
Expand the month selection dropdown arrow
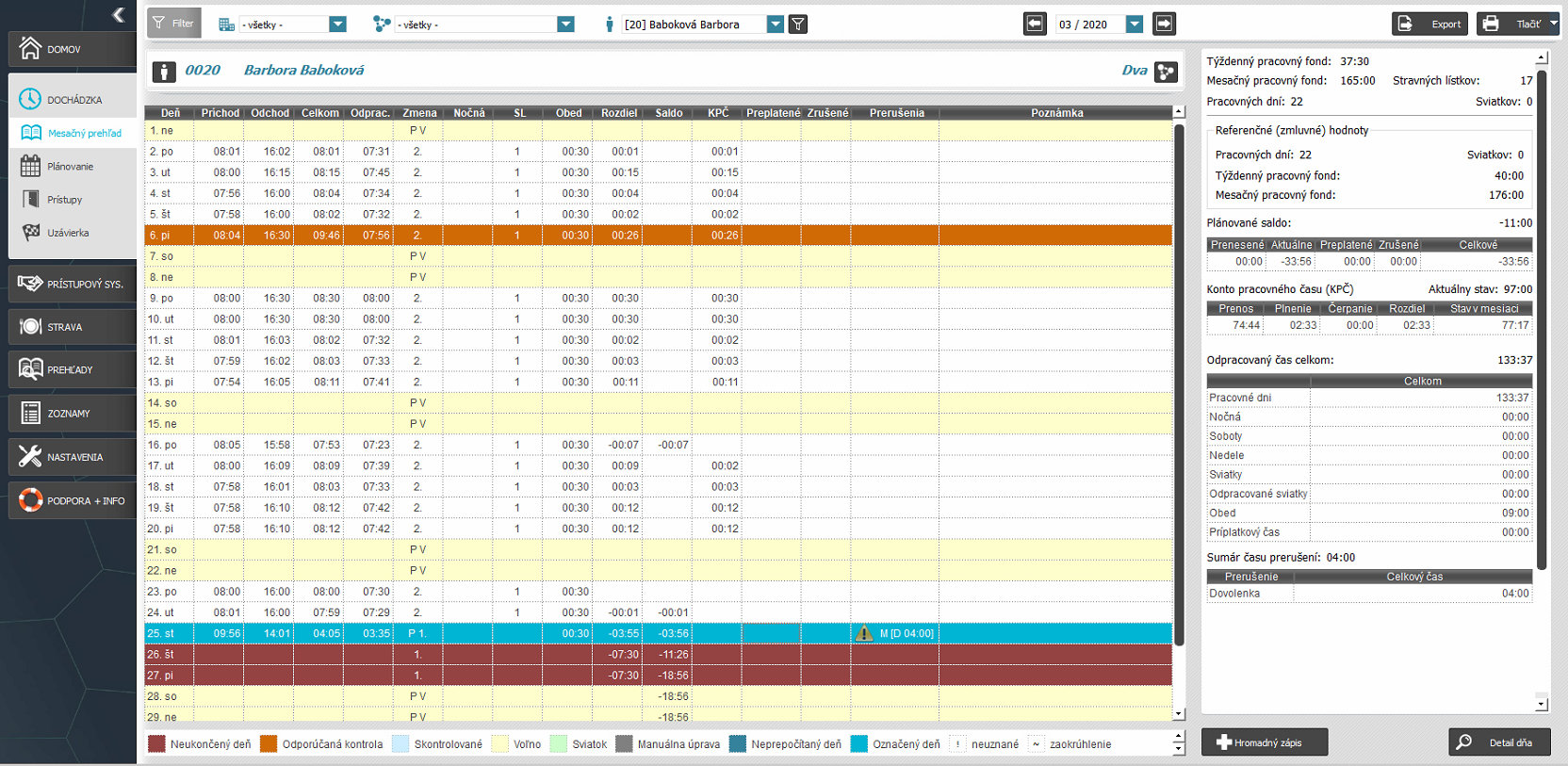click(1135, 24)
